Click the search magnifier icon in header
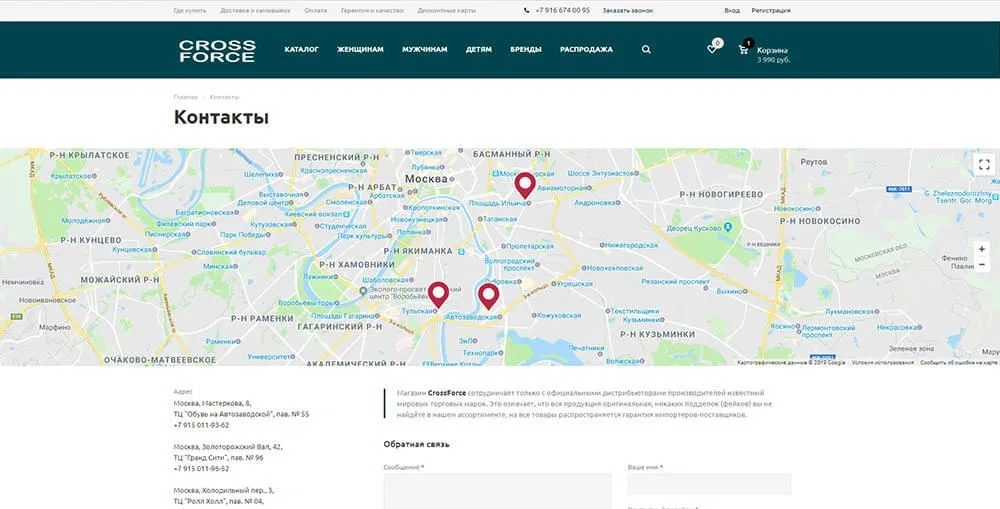This screenshot has height=509, width=1000. tap(646, 49)
